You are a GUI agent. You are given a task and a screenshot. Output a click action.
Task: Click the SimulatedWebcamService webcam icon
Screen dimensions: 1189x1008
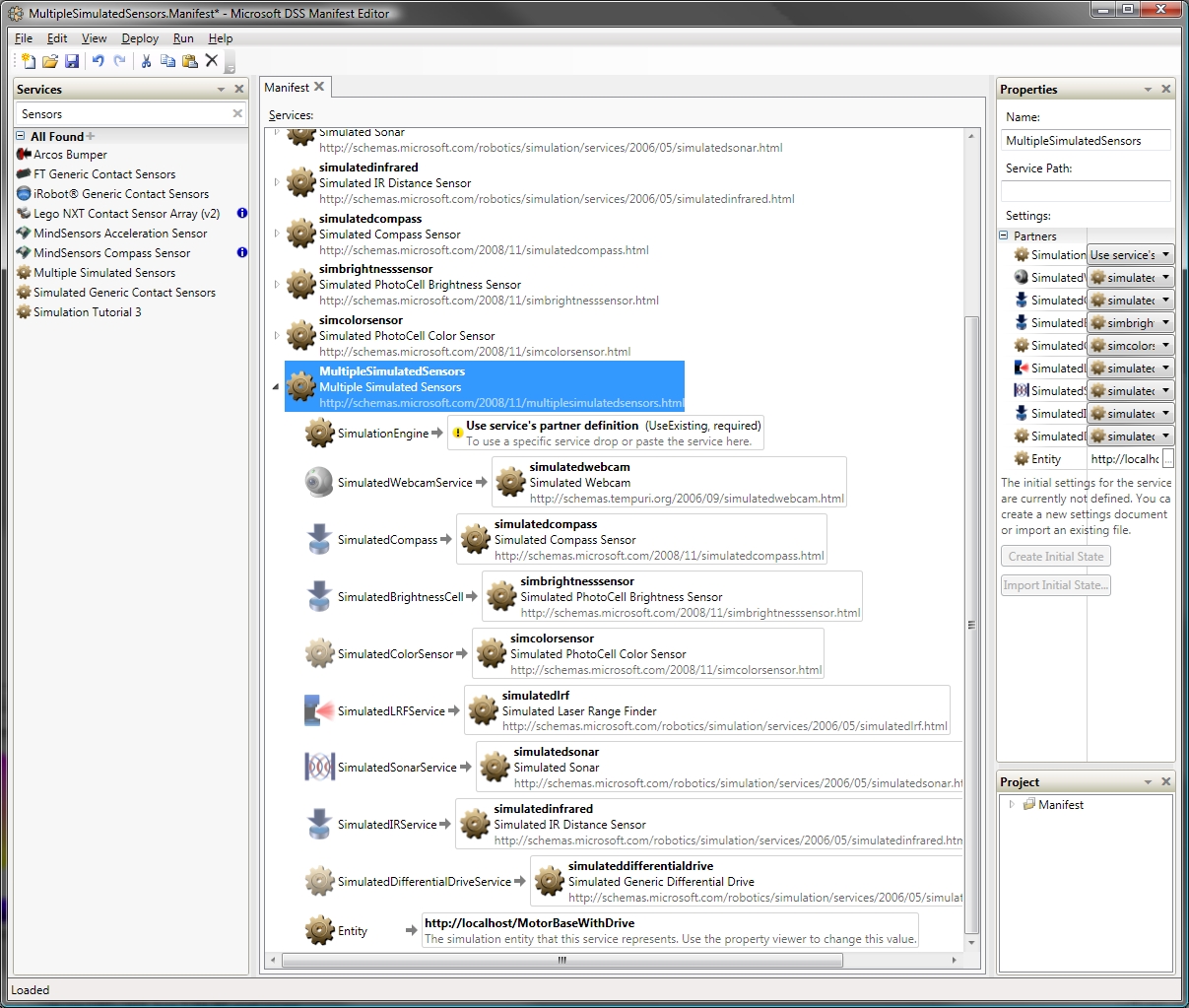click(319, 482)
